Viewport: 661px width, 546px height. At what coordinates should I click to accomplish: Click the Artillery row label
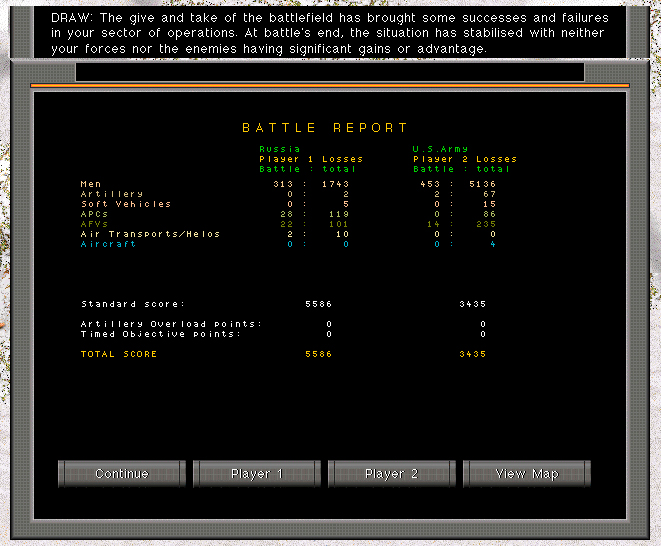click(112, 194)
